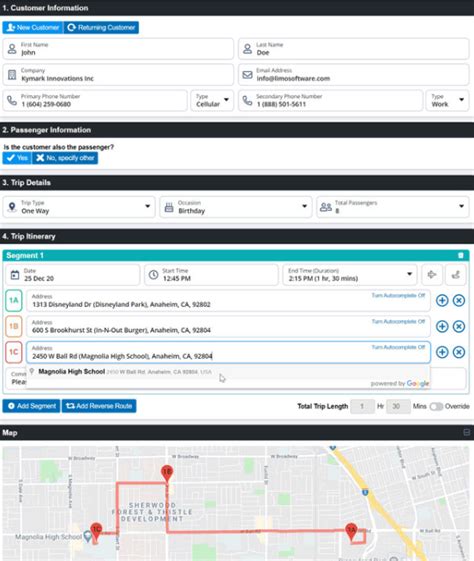This screenshot has height=561, width=474.
Task: Click the Add Segment button
Action: [x=31, y=406]
